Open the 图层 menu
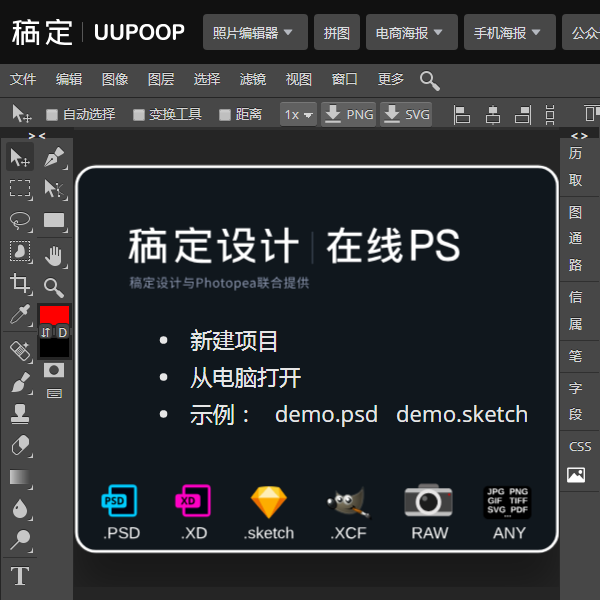This screenshot has width=600, height=600. pyautogui.click(x=161, y=79)
